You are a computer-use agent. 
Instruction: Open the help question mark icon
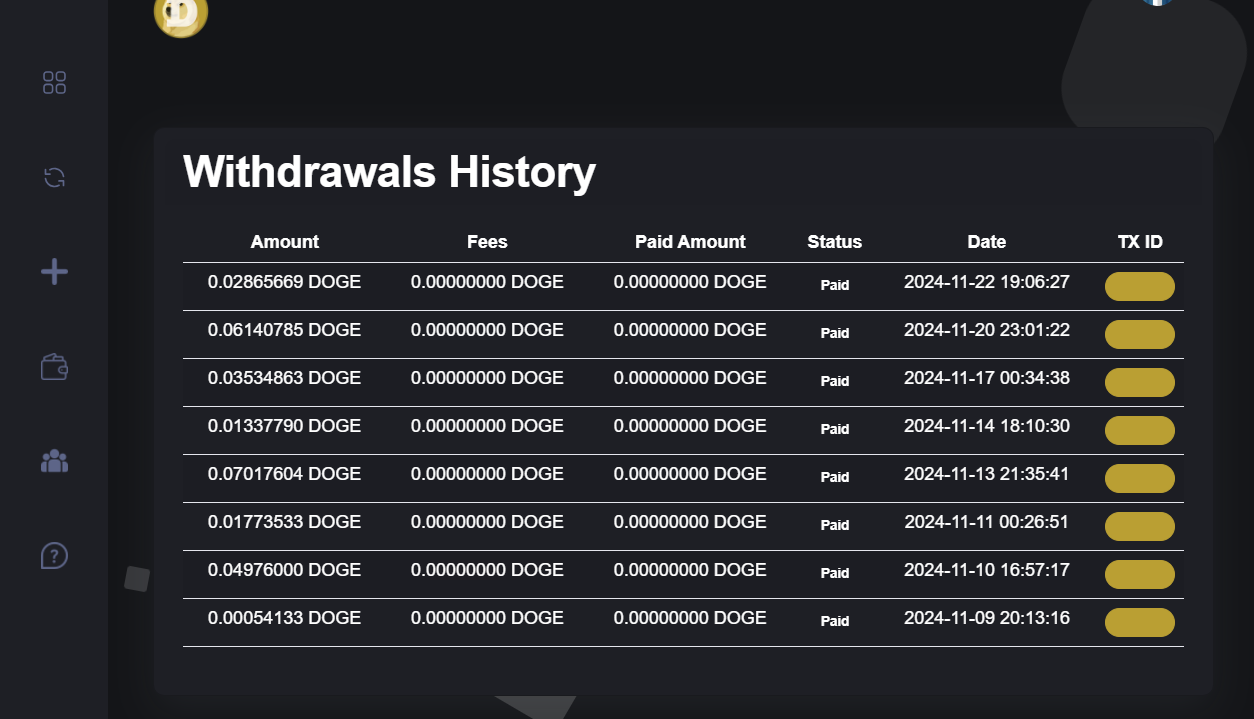[x=54, y=555]
